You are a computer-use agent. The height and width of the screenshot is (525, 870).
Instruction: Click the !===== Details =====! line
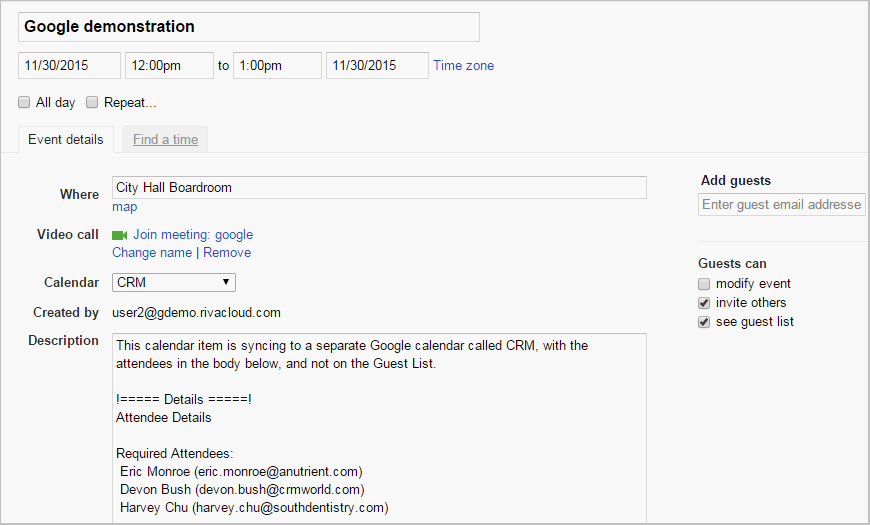(x=184, y=400)
